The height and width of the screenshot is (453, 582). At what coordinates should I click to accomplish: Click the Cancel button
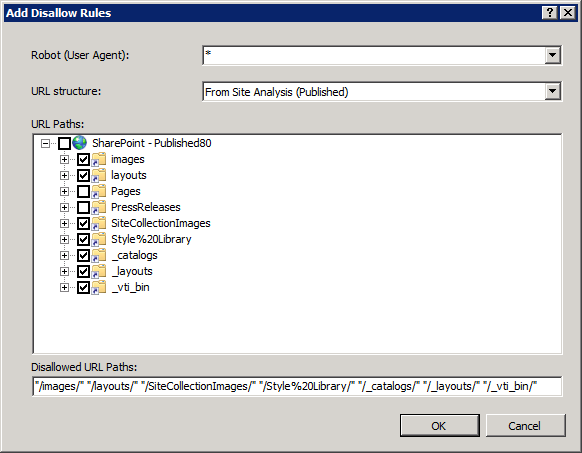coord(525,426)
